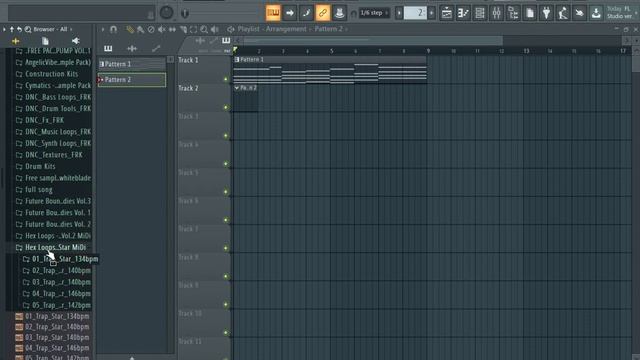Screen dimensions: 640x360
Task: Open the Piano roll view icon
Action: click(x=463, y=13)
